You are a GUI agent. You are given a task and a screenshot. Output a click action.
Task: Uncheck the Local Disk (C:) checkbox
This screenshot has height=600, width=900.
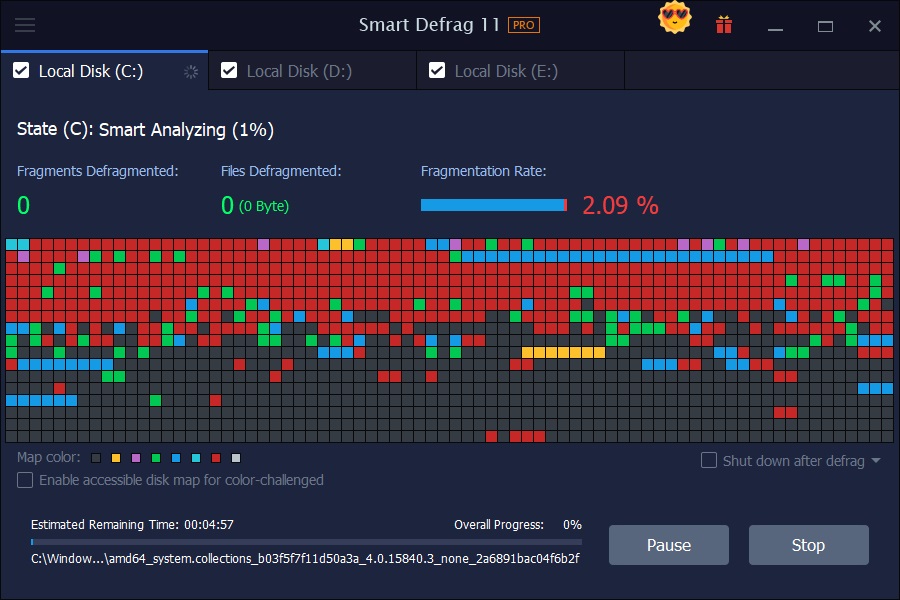(x=22, y=71)
